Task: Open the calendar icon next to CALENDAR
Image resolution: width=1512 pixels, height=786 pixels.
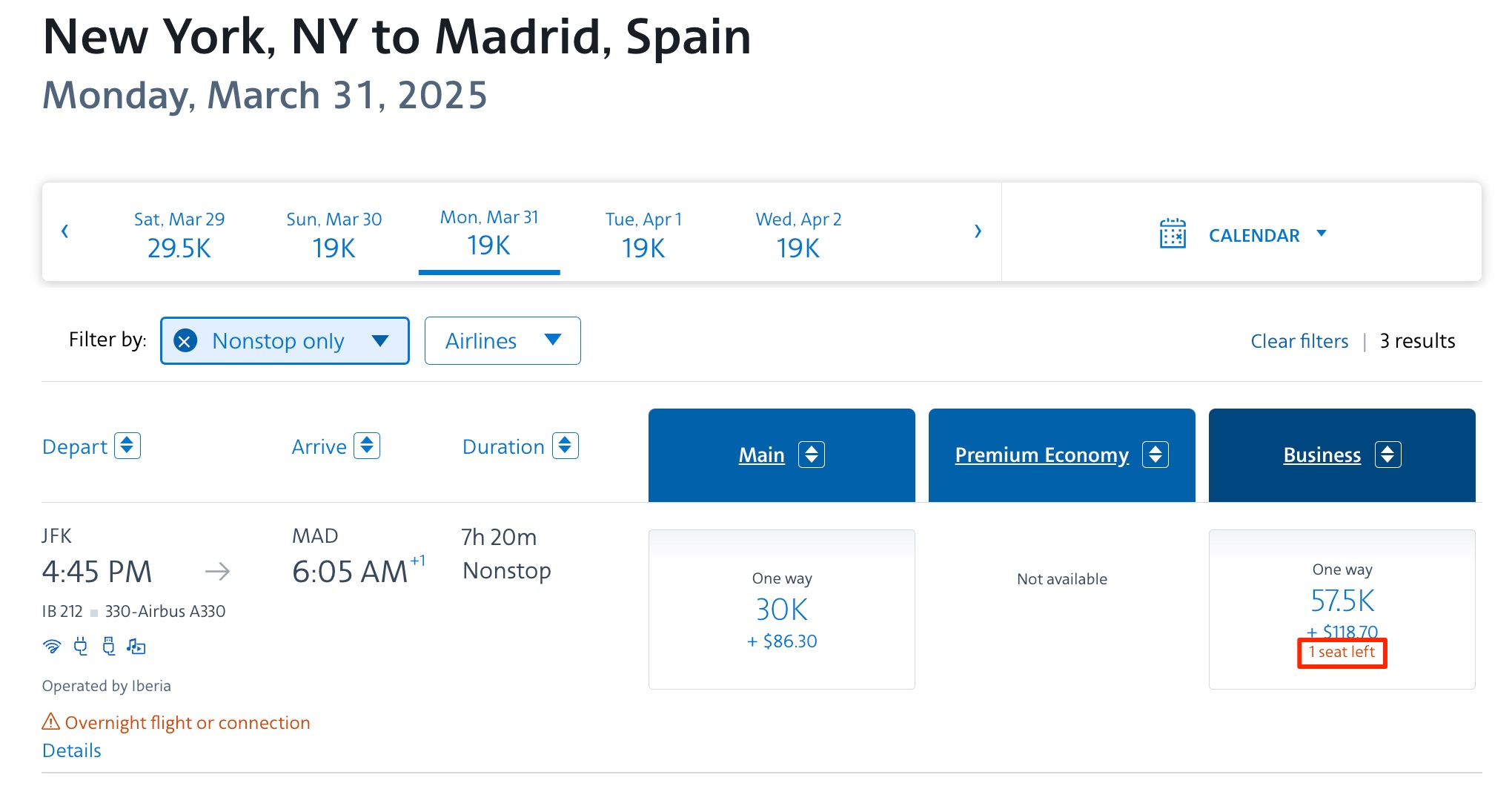Action: tap(1173, 234)
